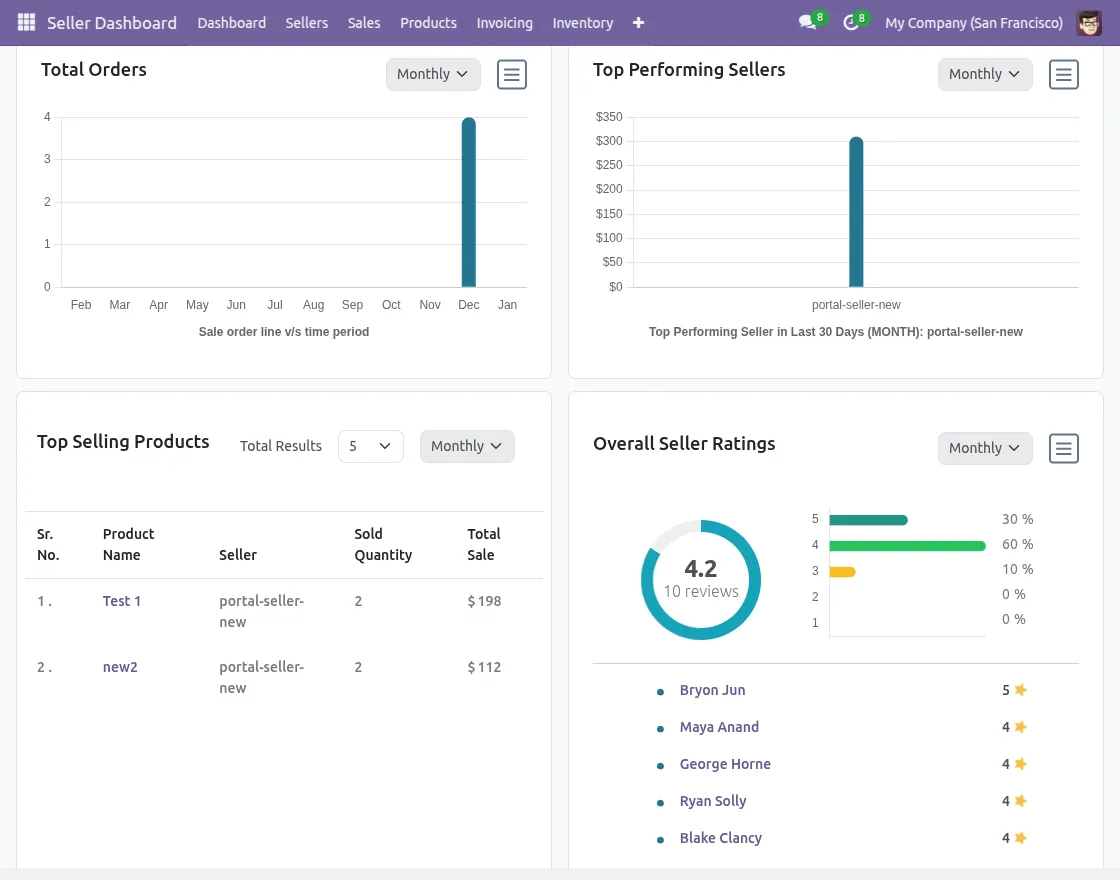Open Total Orders chart options menu
Screen dimensions: 1120x880
click(511, 74)
